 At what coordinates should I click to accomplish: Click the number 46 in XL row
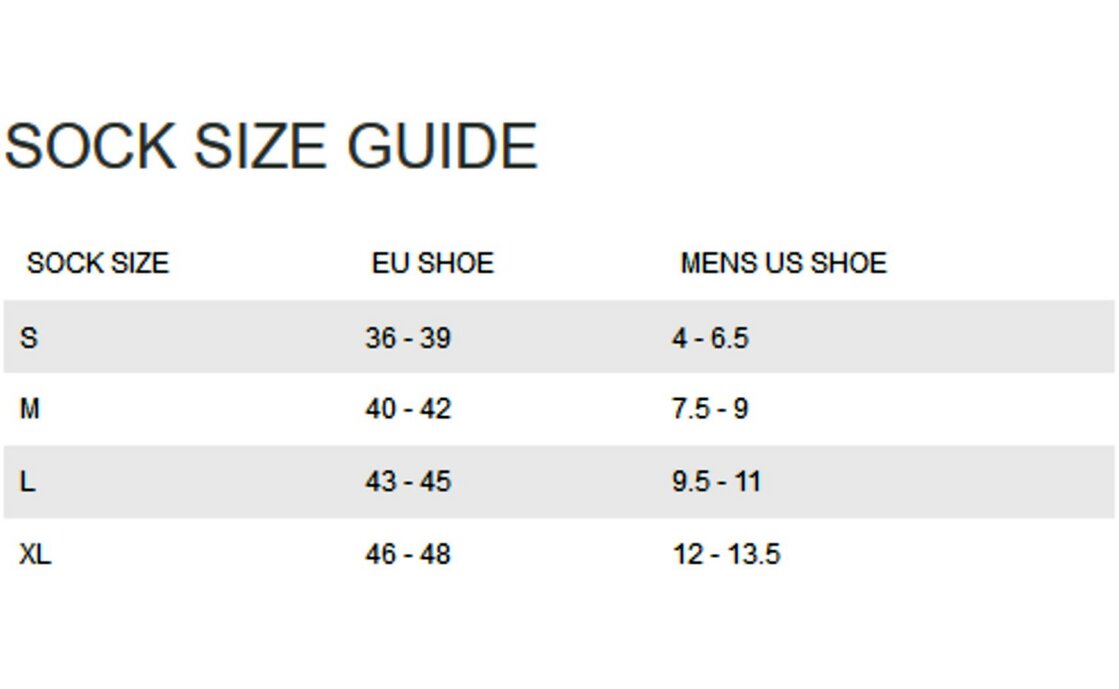381,554
